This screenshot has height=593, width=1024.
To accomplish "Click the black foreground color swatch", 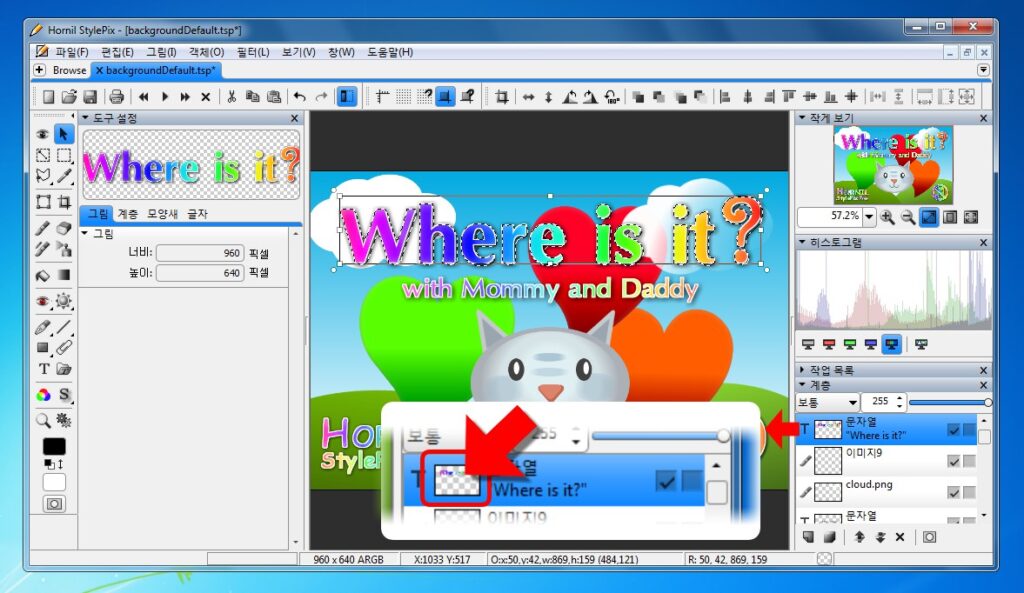I will pyautogui.click(x=54, y=446).
